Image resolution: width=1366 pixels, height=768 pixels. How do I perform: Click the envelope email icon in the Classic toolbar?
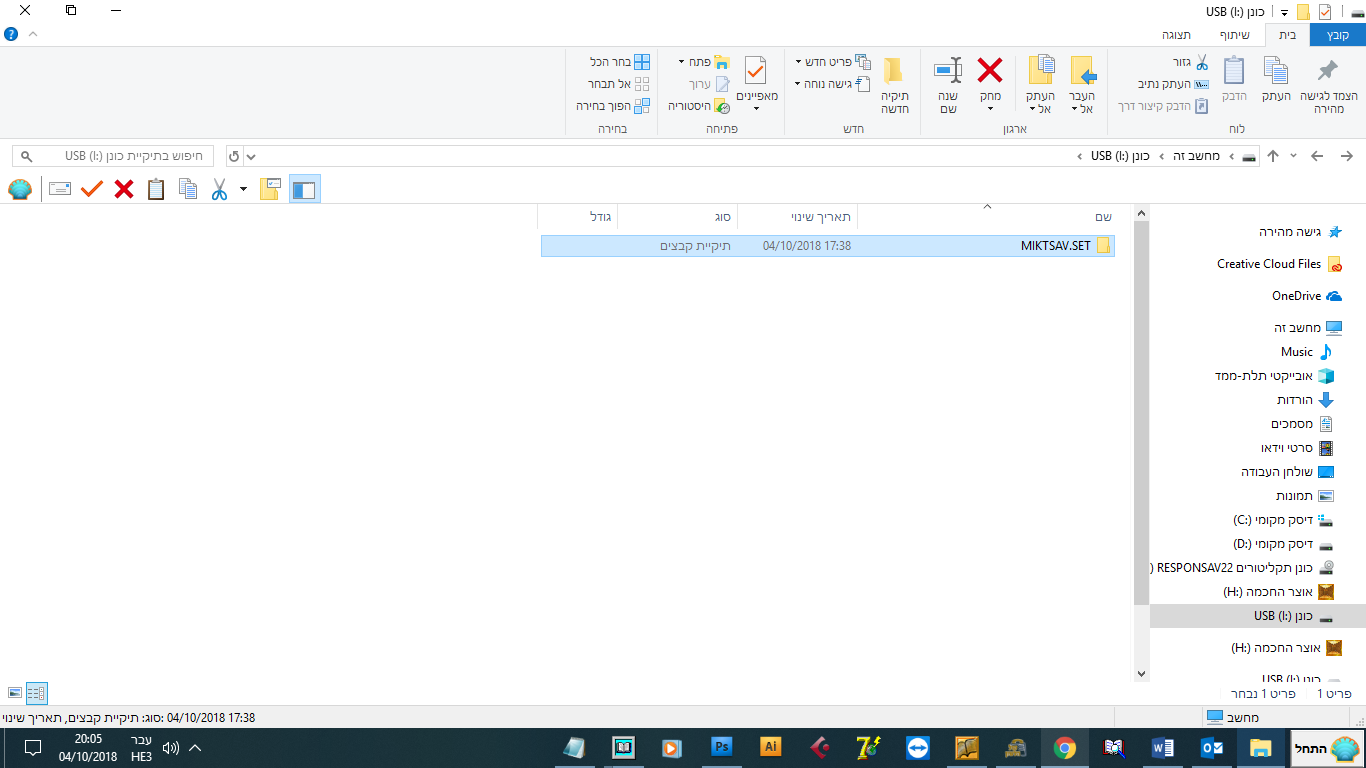[x=60, y=188]
